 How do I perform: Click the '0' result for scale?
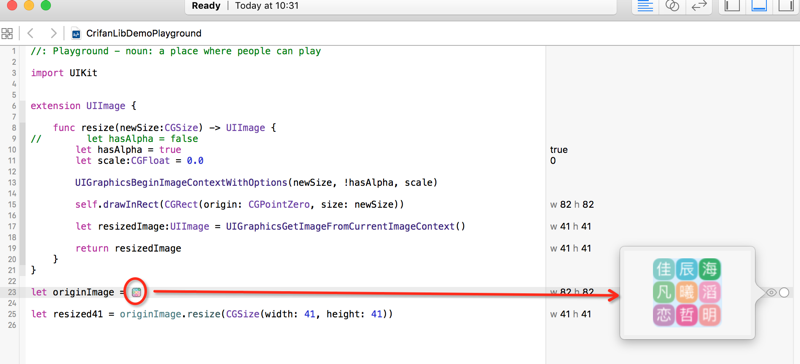pyautogui.click(x=553, y=161)
